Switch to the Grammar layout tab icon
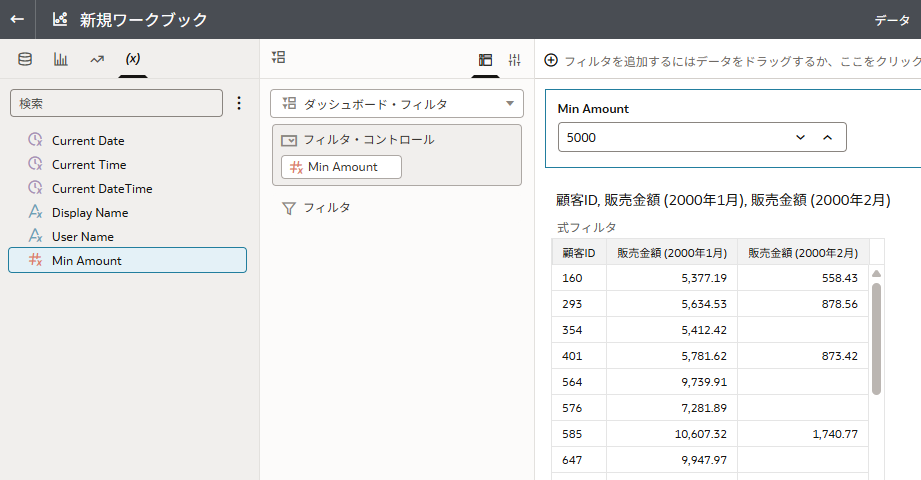Viewport: 921px width, 480px height. click(x=485, y=59)
